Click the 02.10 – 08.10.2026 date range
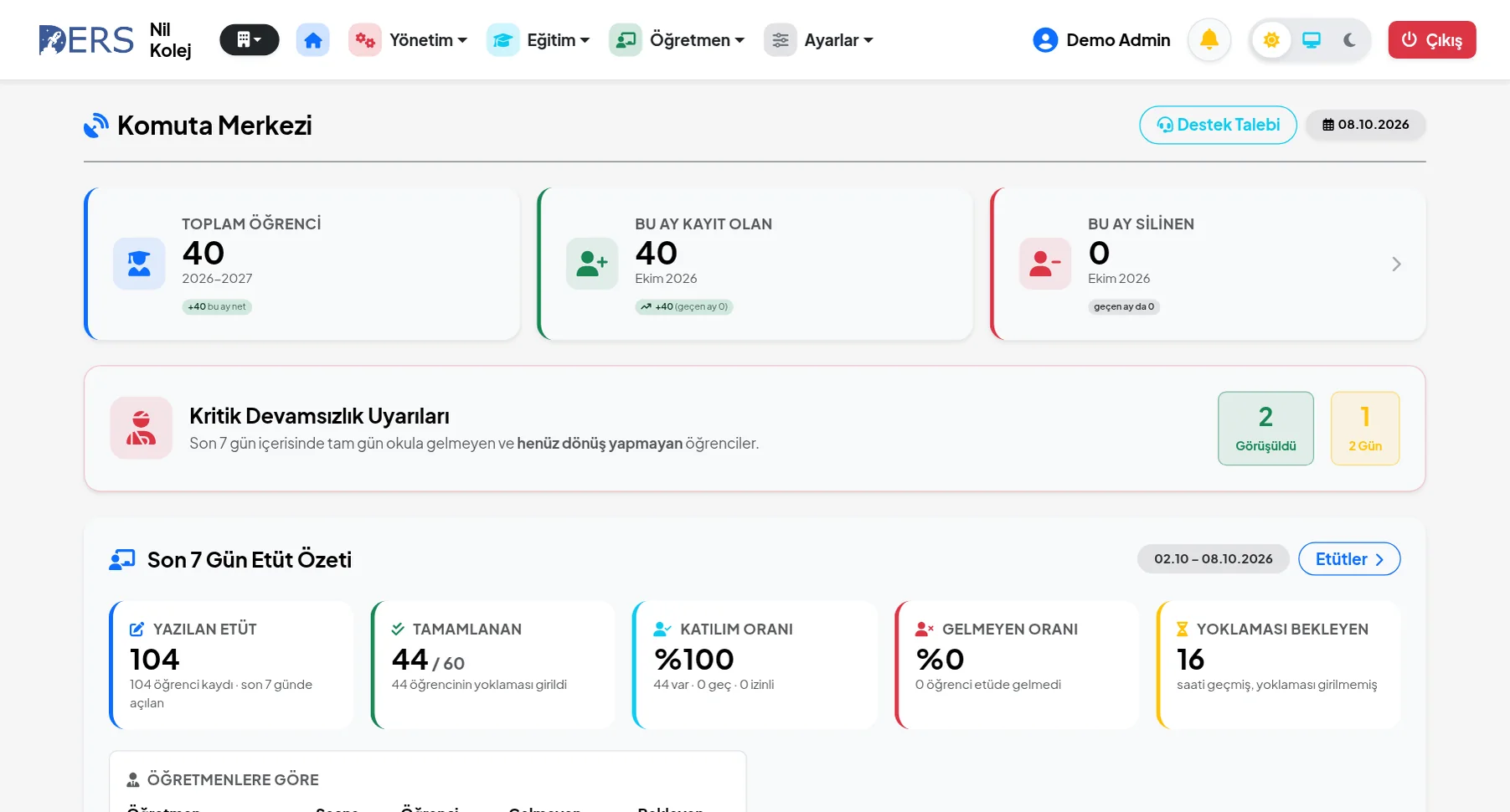Screen dimensions: 1510x812 1213,559
